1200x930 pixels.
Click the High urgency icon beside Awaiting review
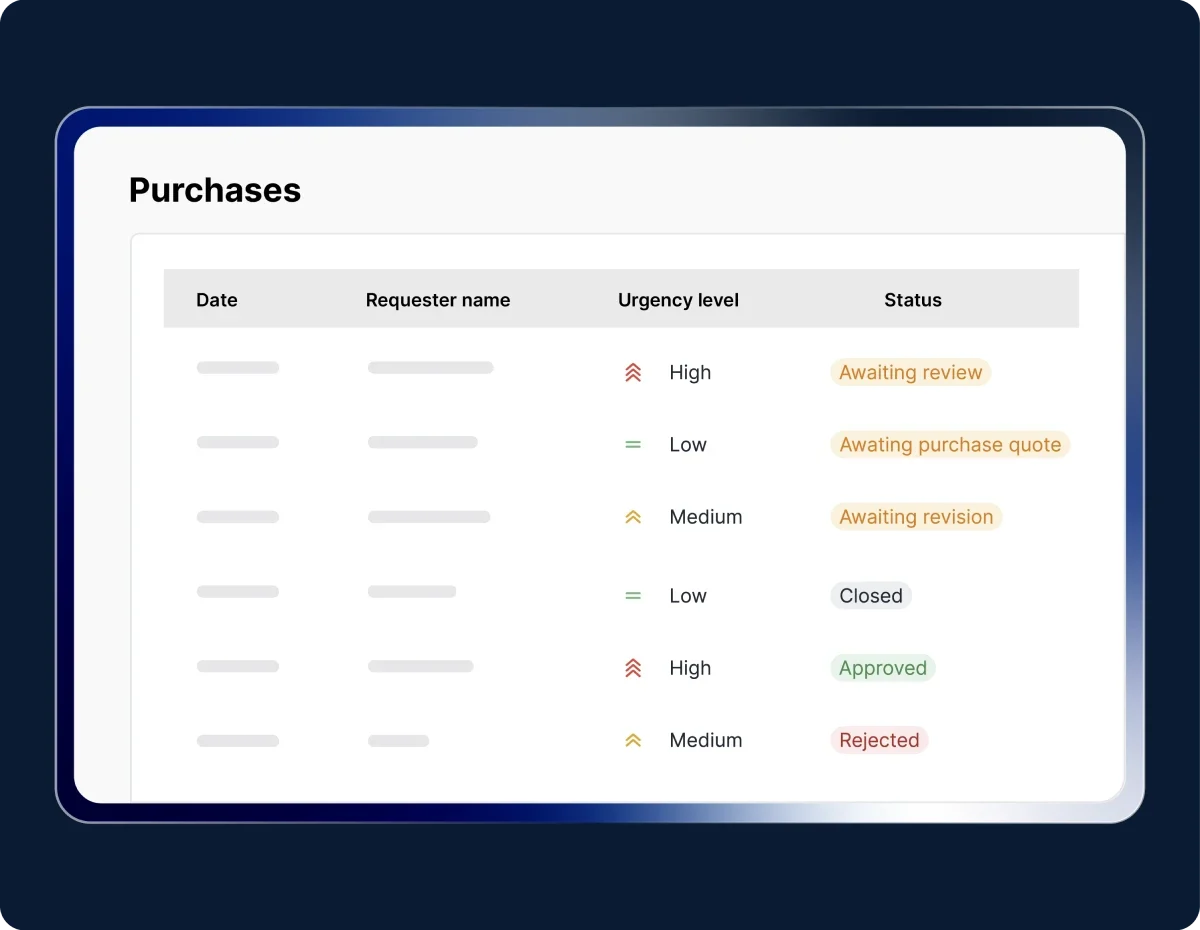(x=632, y=373)
